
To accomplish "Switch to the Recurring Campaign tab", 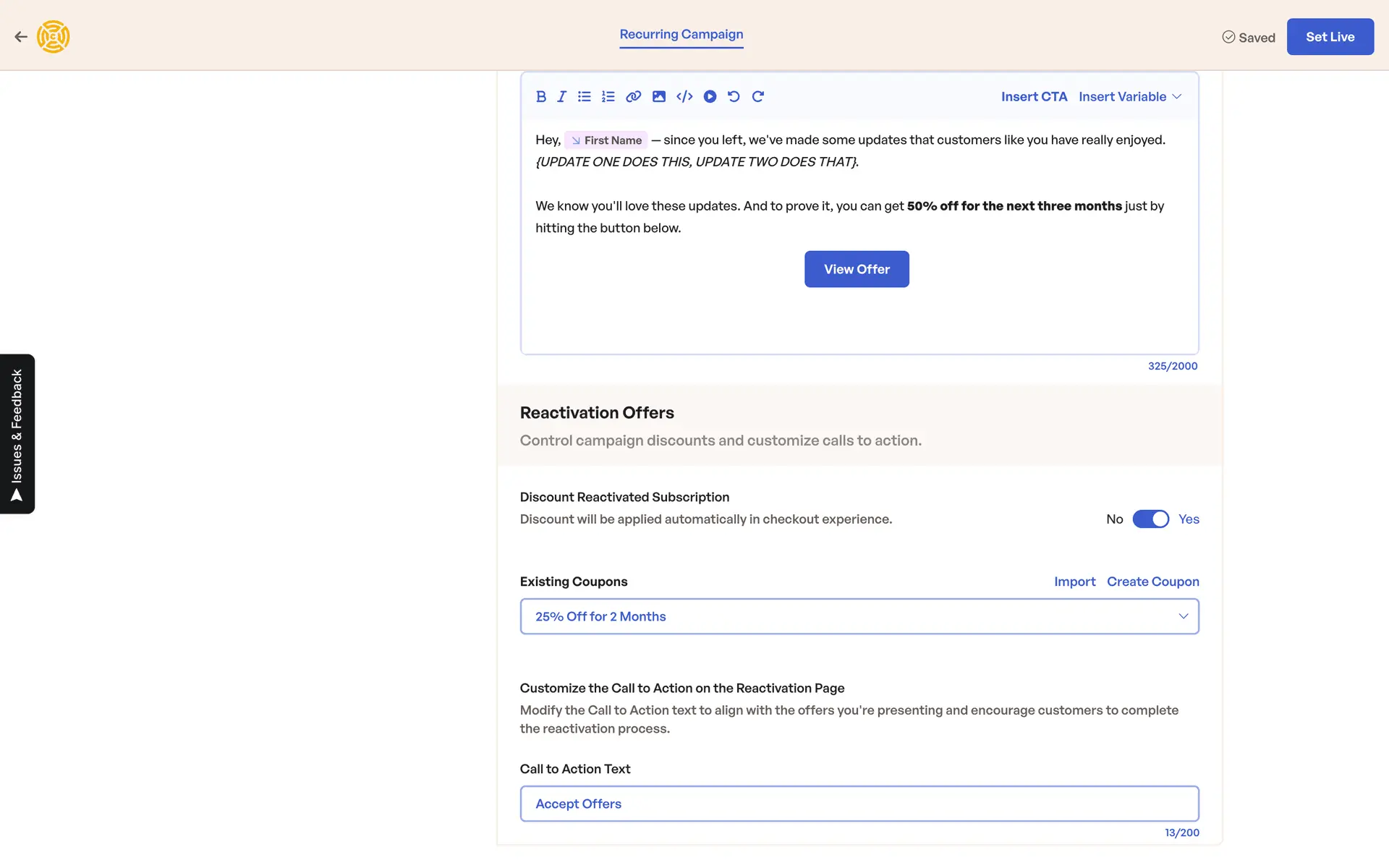I will click(681, 34).
